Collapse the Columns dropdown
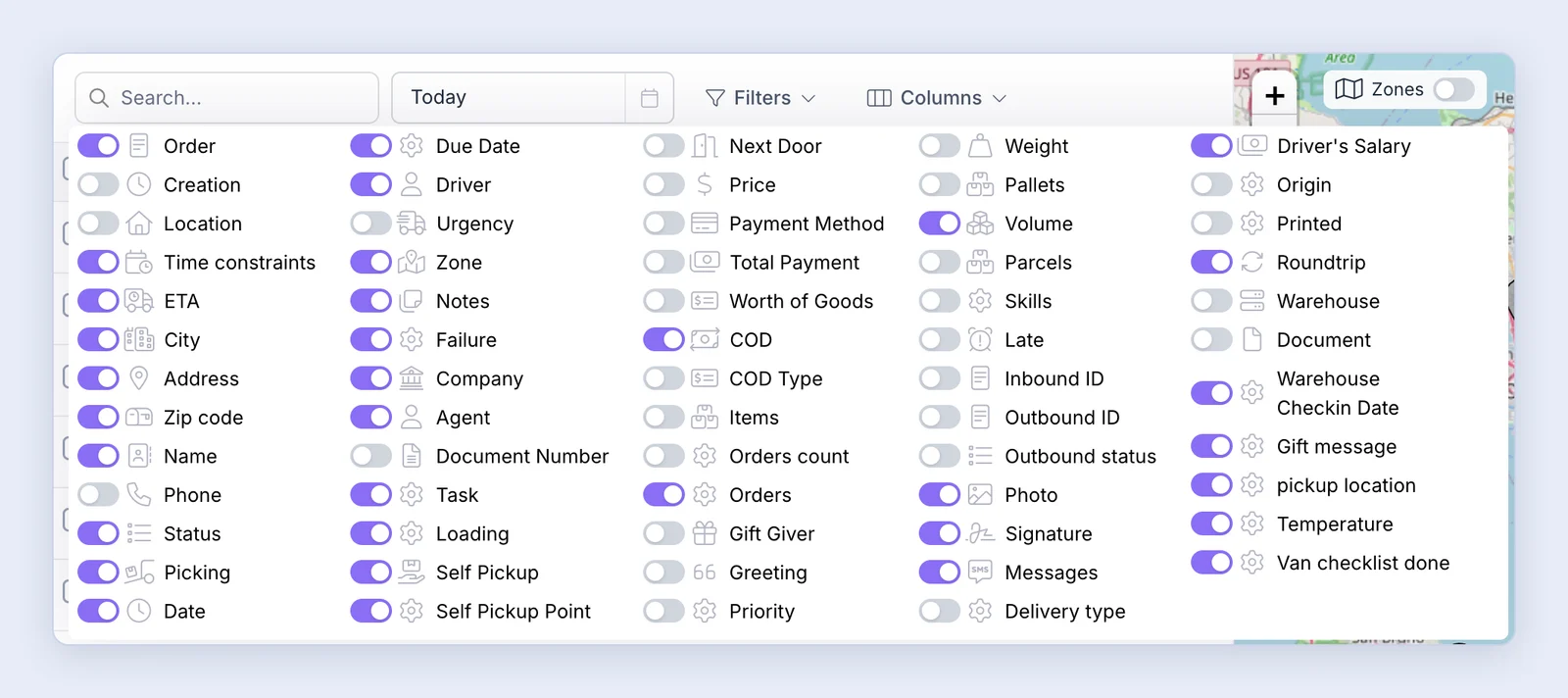 tap(937, 98)
